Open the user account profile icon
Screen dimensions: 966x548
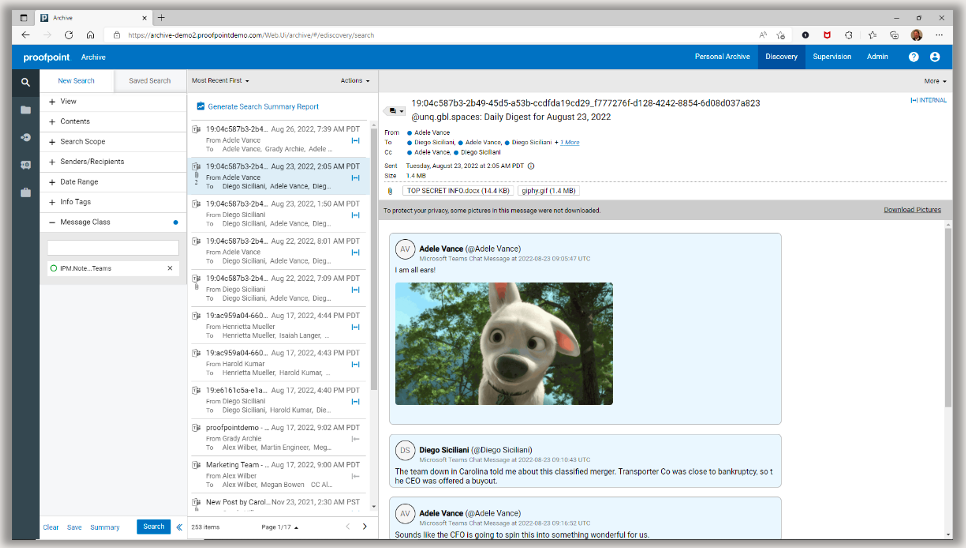(935, 57)
